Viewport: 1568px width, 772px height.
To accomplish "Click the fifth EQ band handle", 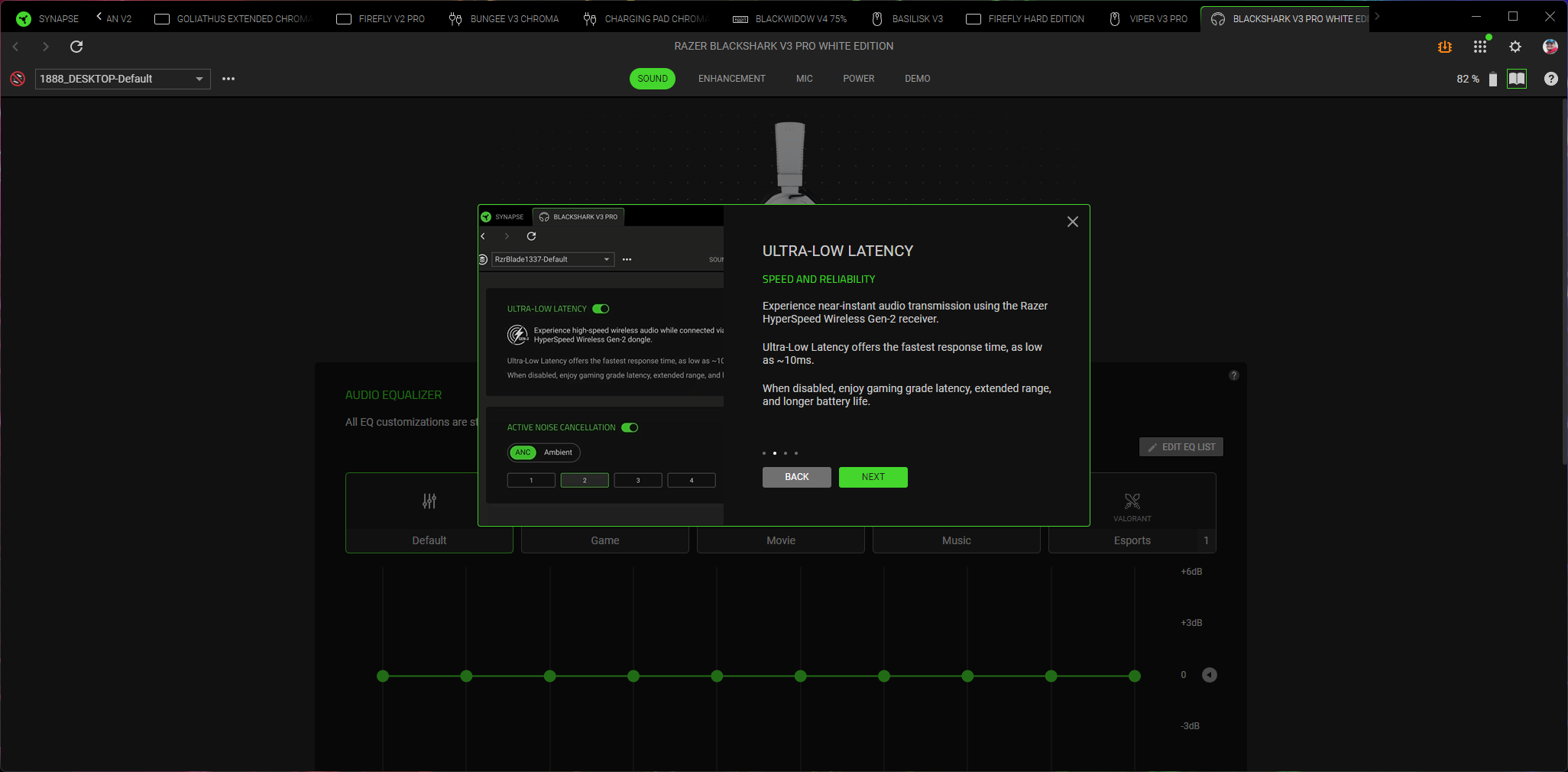I will point(717,676).
